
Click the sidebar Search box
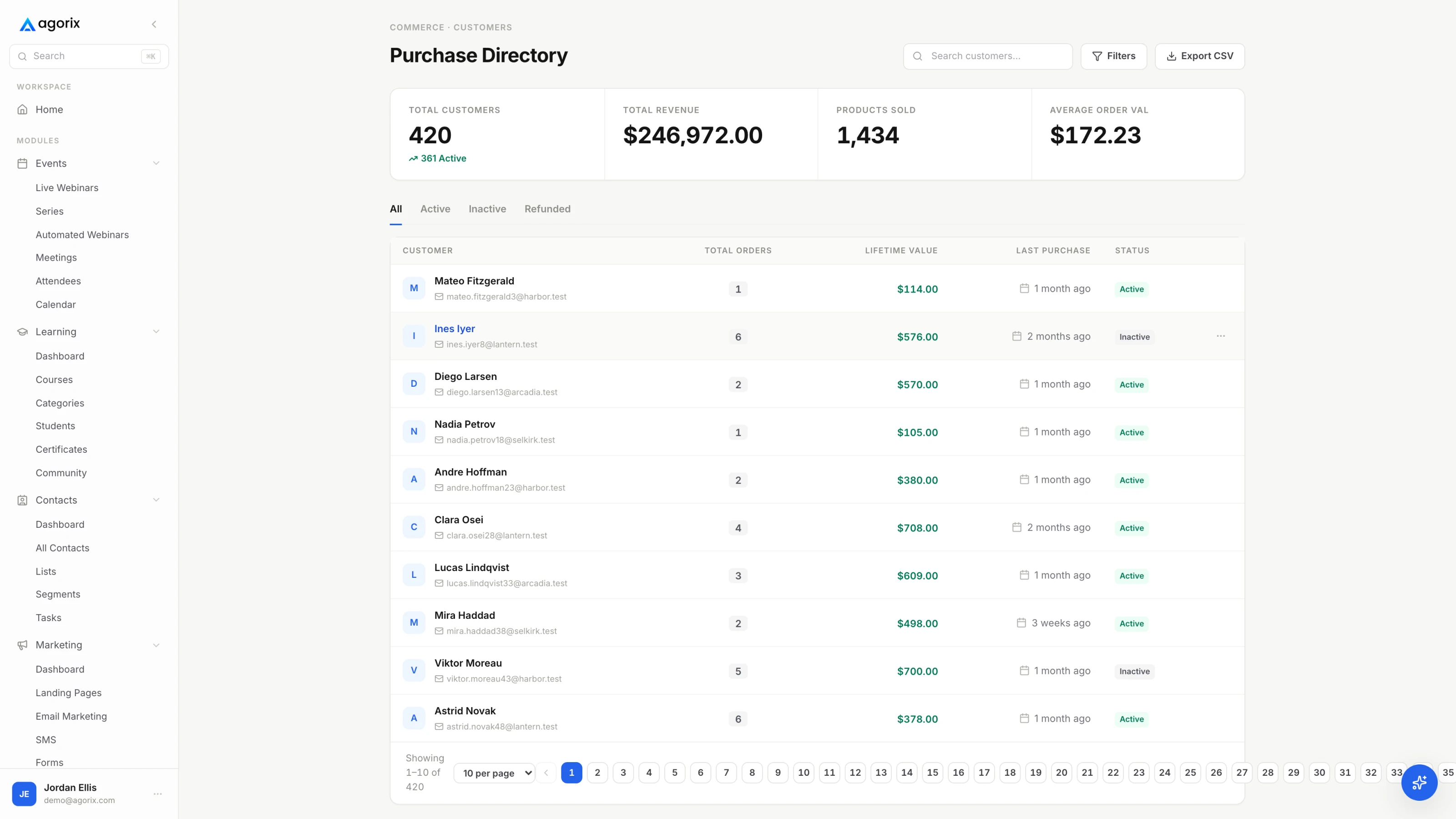[x=89, y=56]
